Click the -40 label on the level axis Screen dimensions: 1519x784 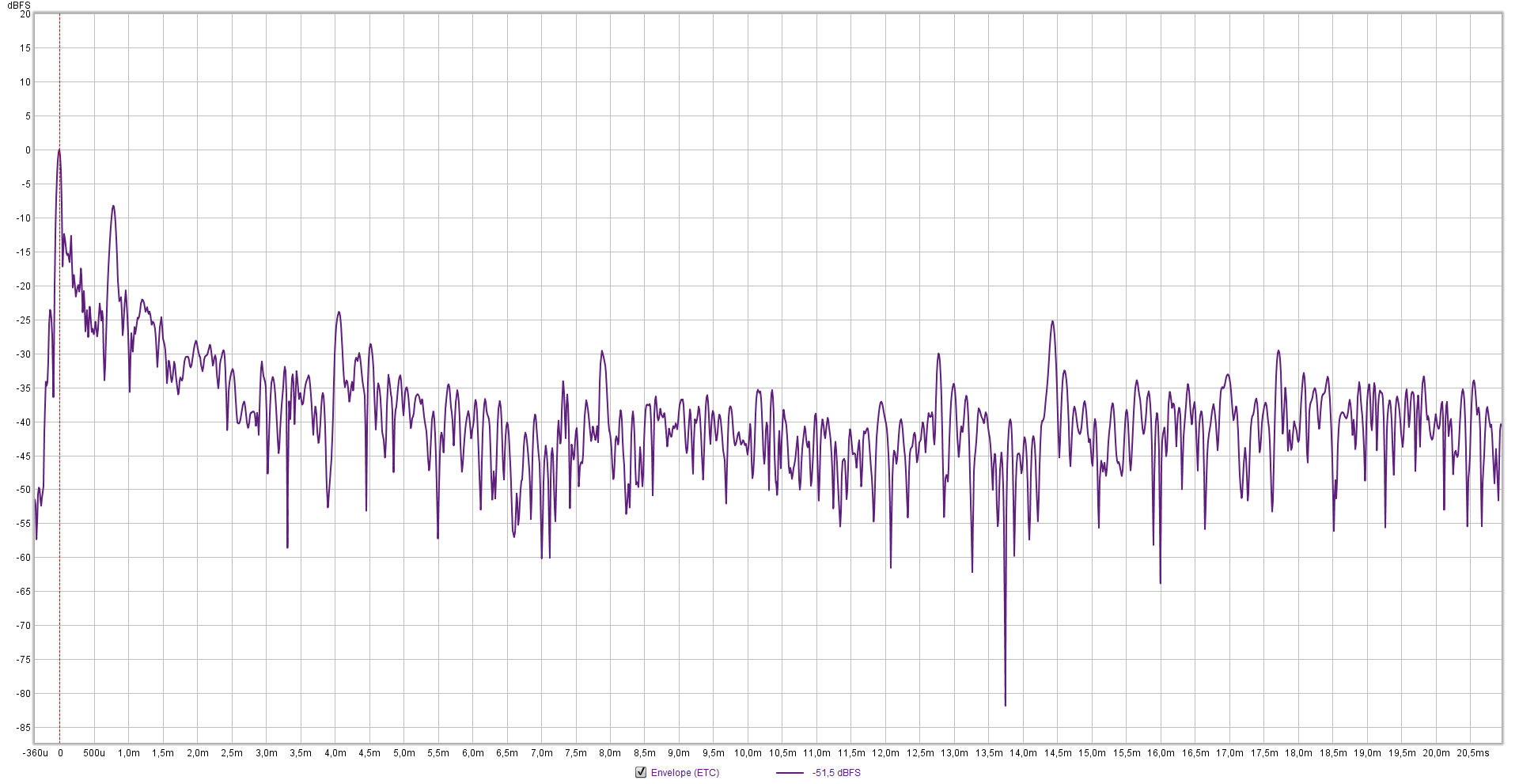(x=24, y=422)
